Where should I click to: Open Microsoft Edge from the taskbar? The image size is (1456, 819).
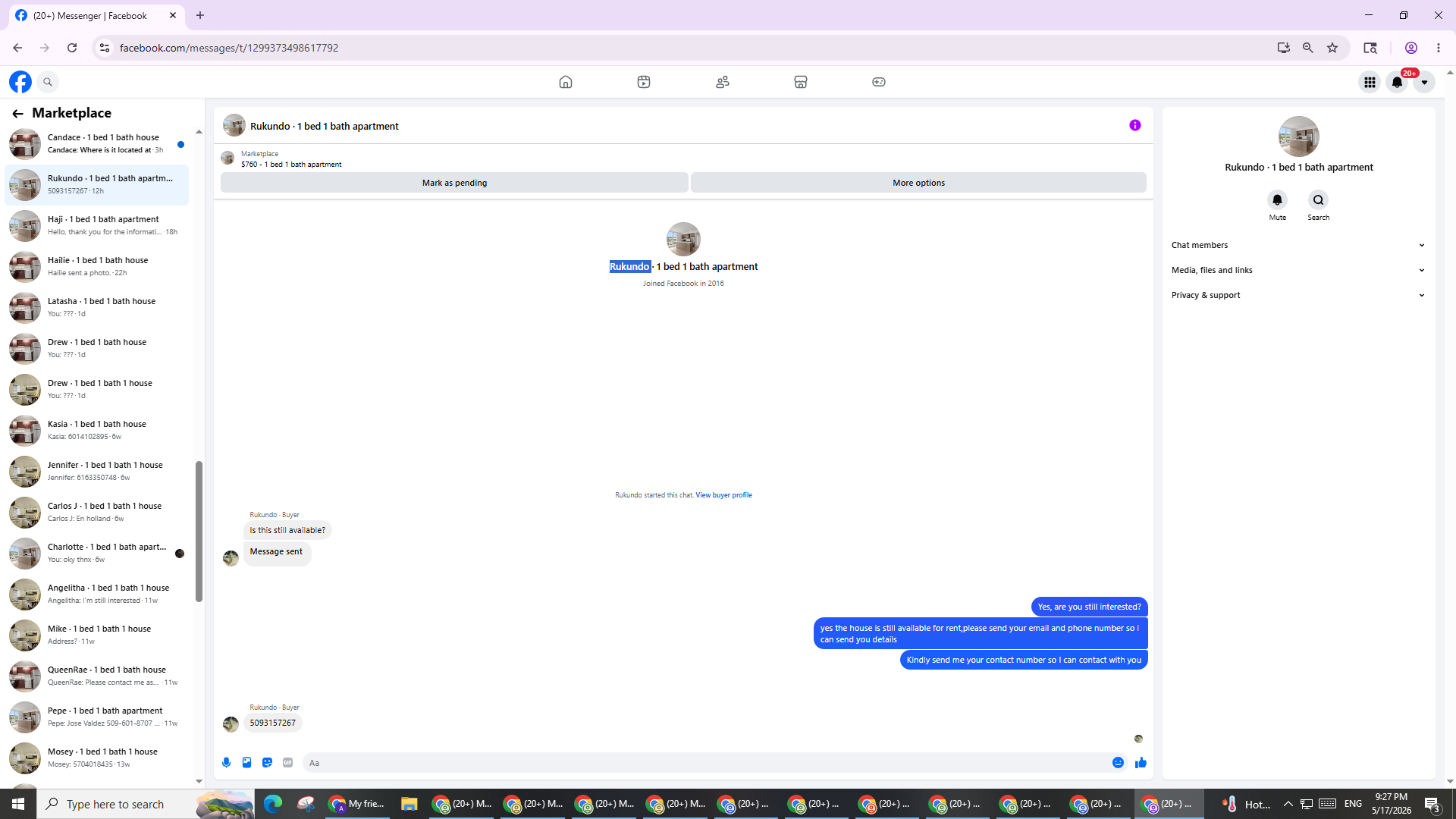(x=273, y=804)
